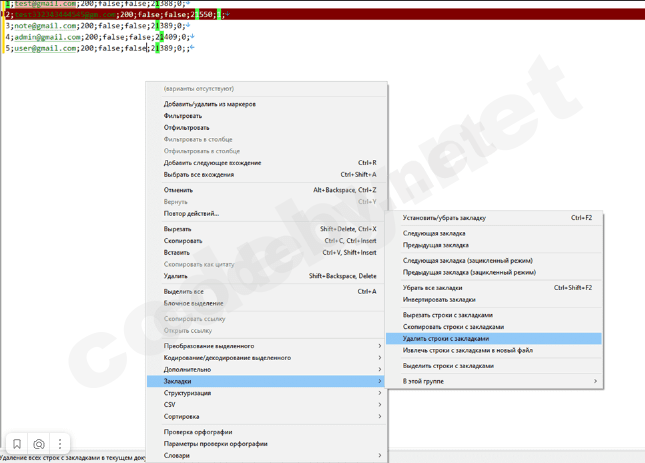Click the admin@gmail.com text in line 4
645x463 pixels.
[x=47, y=37]
